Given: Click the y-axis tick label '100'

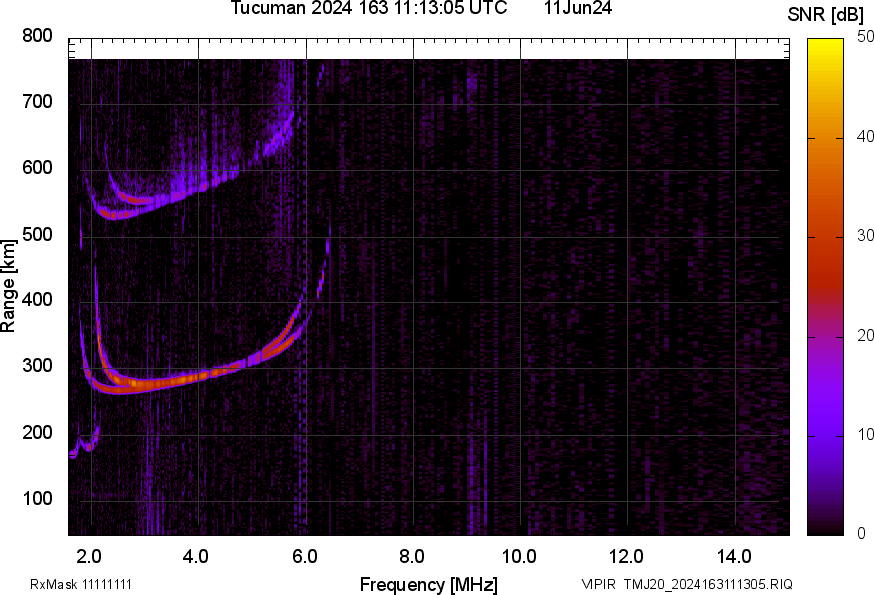Looking at the screenshot, I should [x=37, y=498].
